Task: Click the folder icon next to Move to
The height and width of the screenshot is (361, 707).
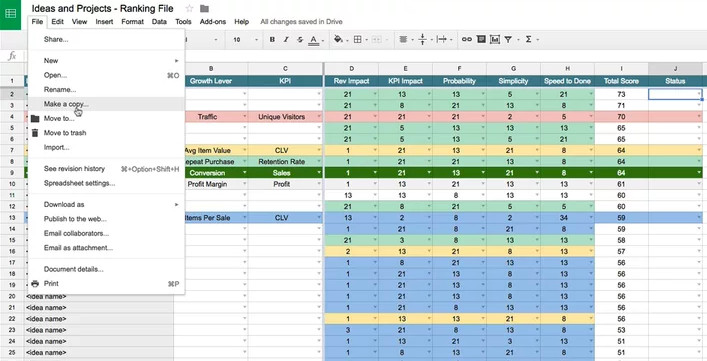Action: pyautogui.click(x=35, y=119)
